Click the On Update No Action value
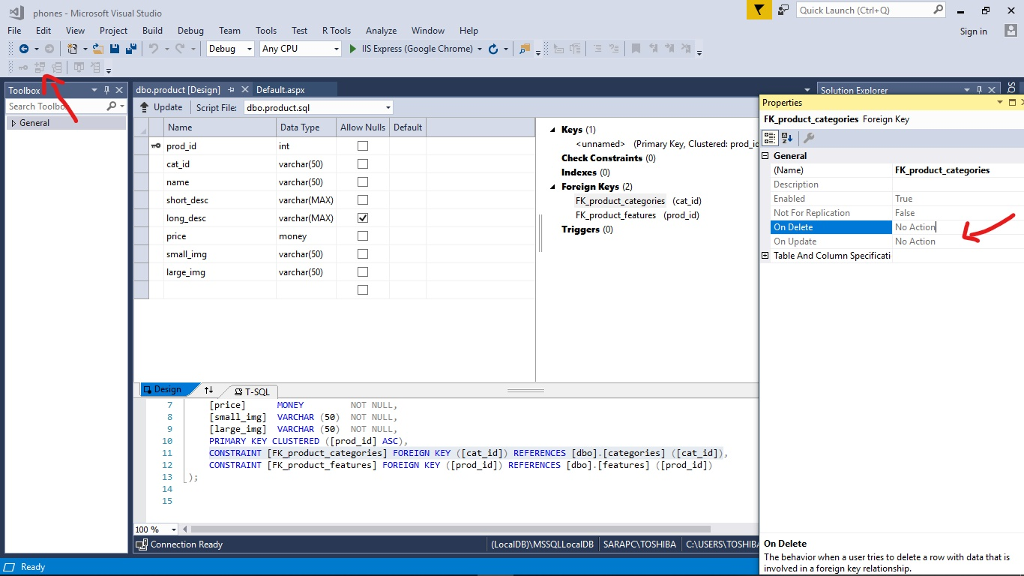This screenshot has width=1024, height=576. (x=958, y=242)
